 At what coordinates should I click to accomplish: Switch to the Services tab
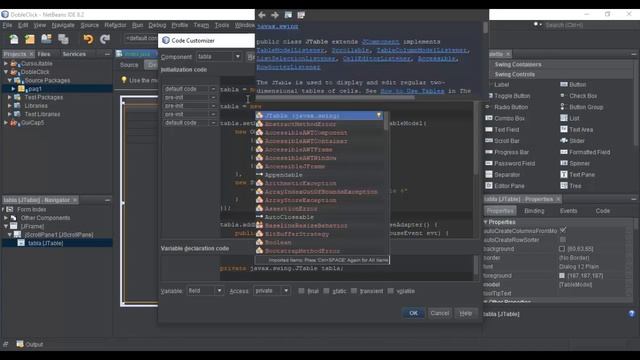point(74,54)
